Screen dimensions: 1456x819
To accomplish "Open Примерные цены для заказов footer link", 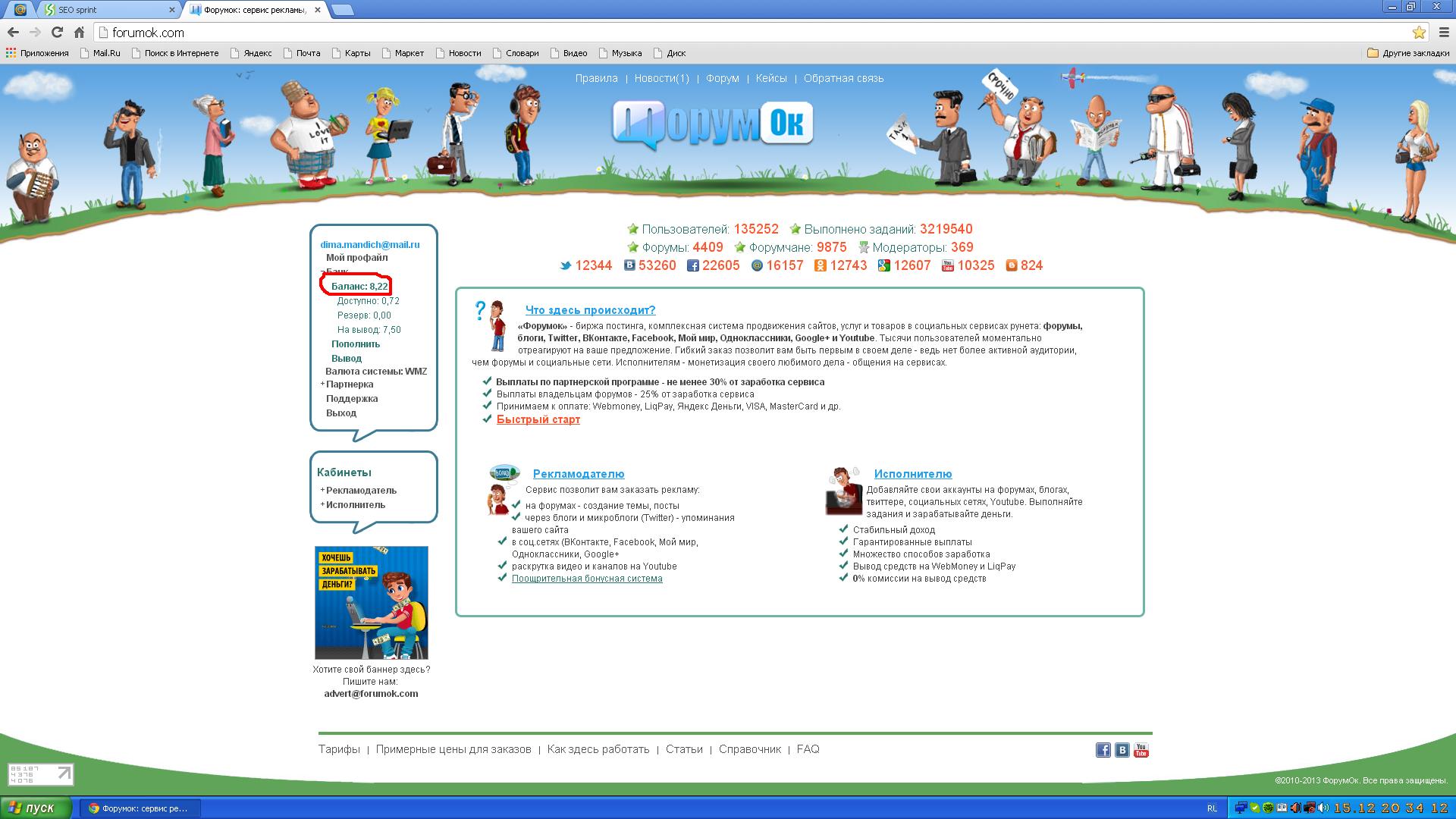I will point(453,749).
